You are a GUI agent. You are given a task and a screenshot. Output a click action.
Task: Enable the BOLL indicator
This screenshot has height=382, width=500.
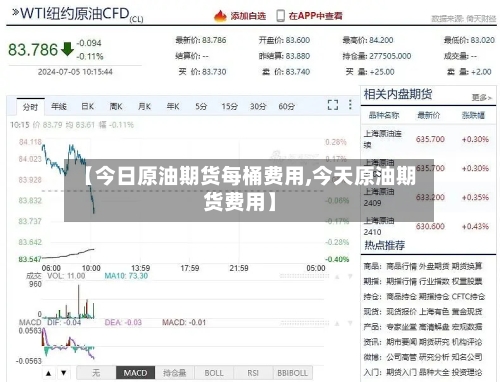coord(214,373)
